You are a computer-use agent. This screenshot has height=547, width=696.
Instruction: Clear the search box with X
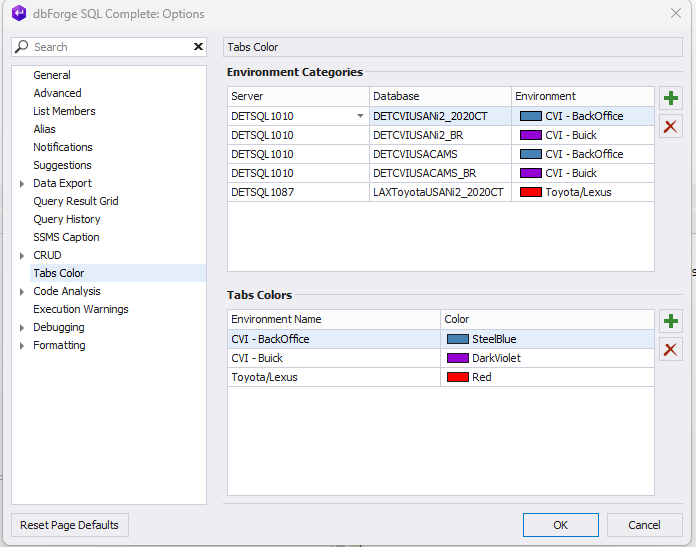click(198, 47)
